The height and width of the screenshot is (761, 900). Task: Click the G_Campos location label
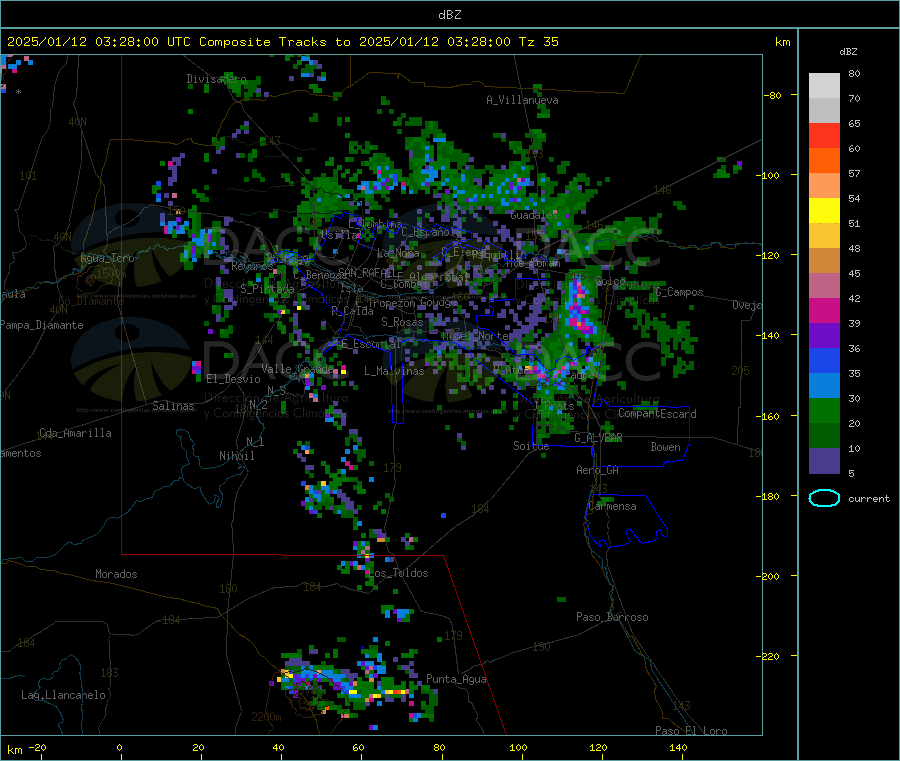tap(680, 292)
